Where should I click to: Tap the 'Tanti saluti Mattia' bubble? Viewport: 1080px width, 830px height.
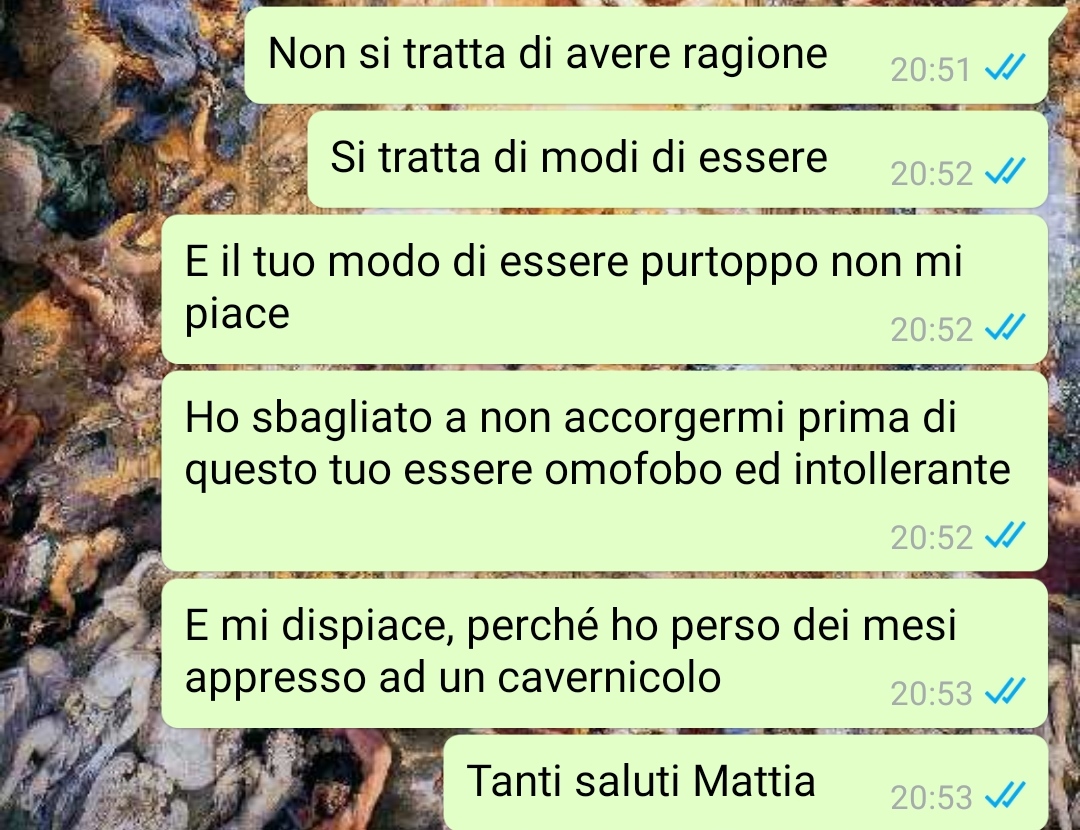746,782
